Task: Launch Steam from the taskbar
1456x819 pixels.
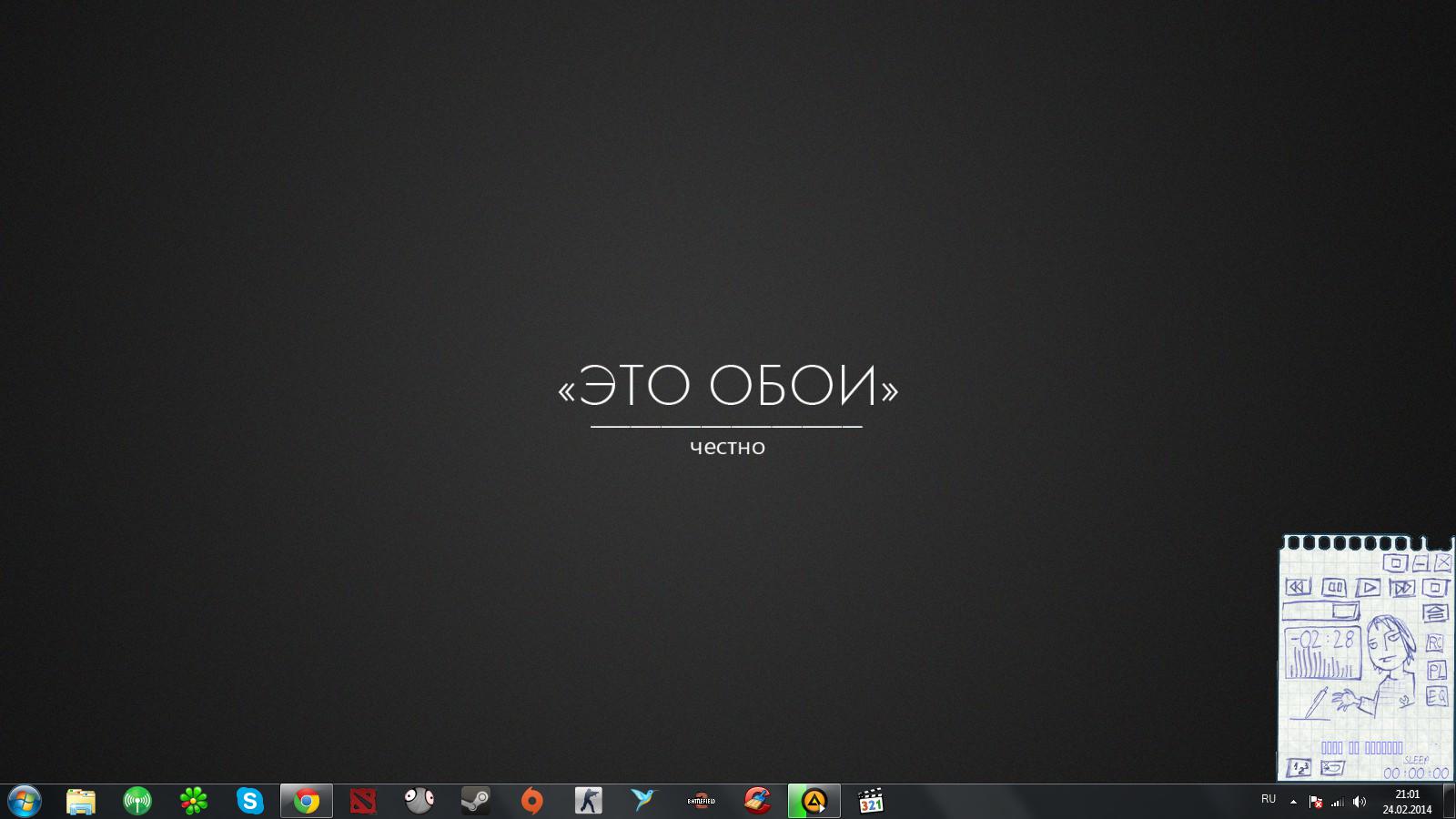Action: coord(475,801)
